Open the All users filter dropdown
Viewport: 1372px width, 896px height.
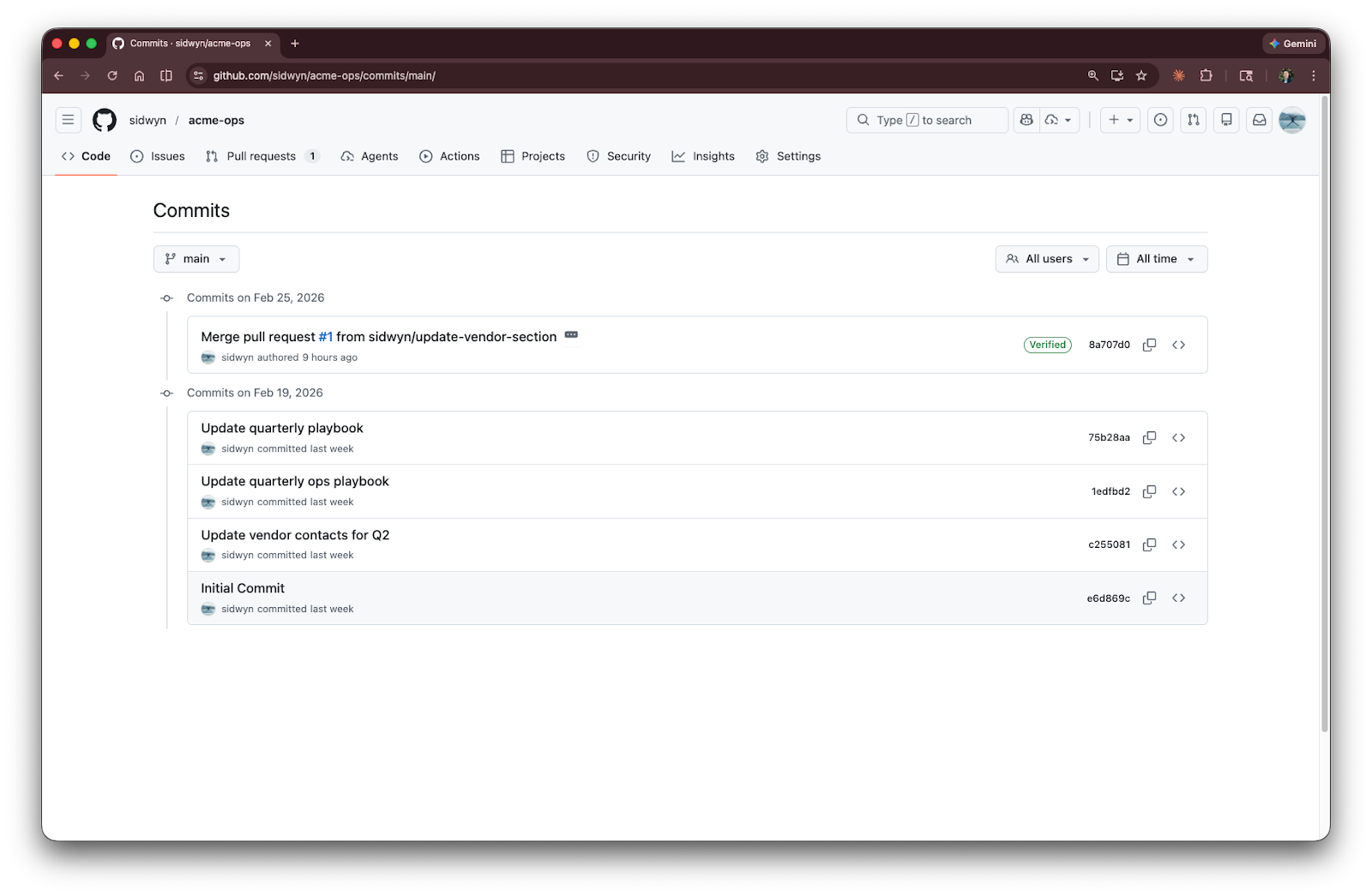(1047, 259)
